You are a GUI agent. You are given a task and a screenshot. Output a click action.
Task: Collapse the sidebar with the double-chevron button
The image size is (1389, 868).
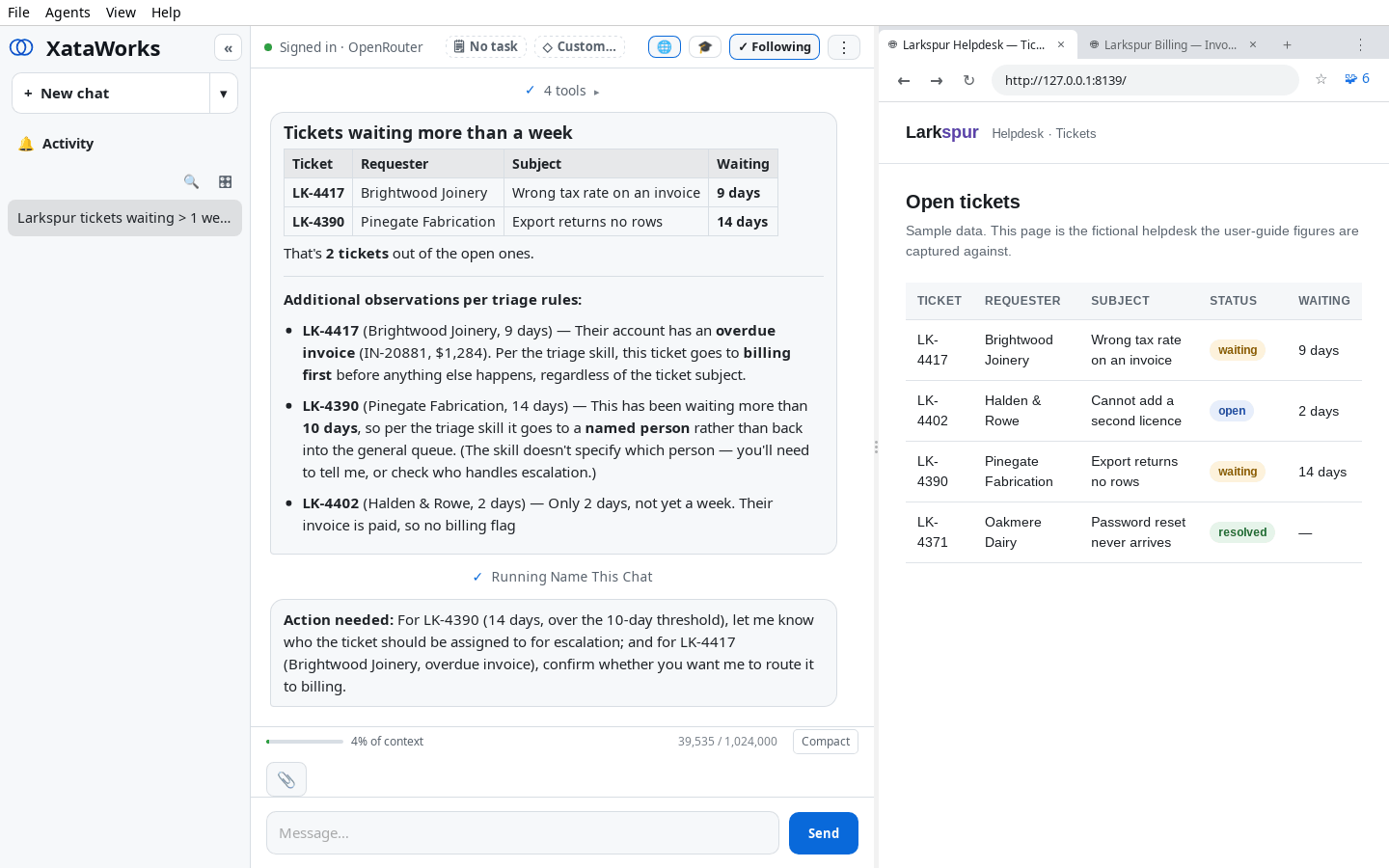(228, 48)
